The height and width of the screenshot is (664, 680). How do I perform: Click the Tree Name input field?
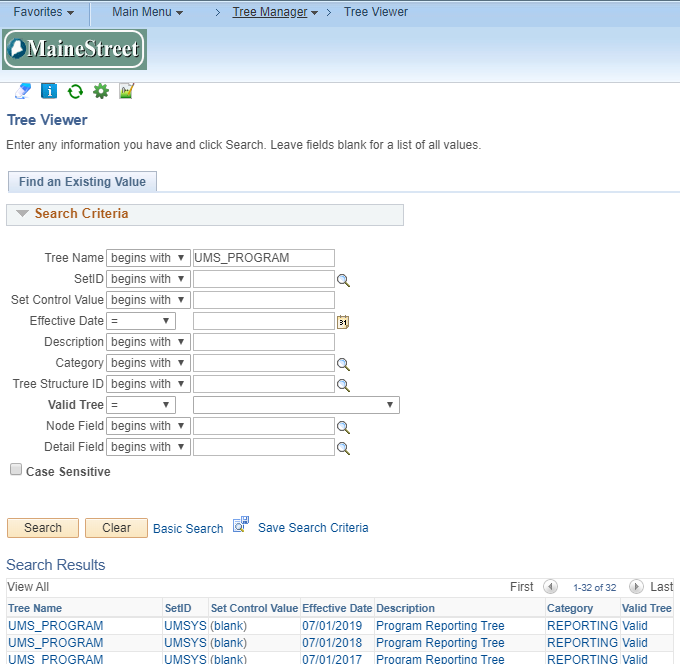(x=264, y=258)
